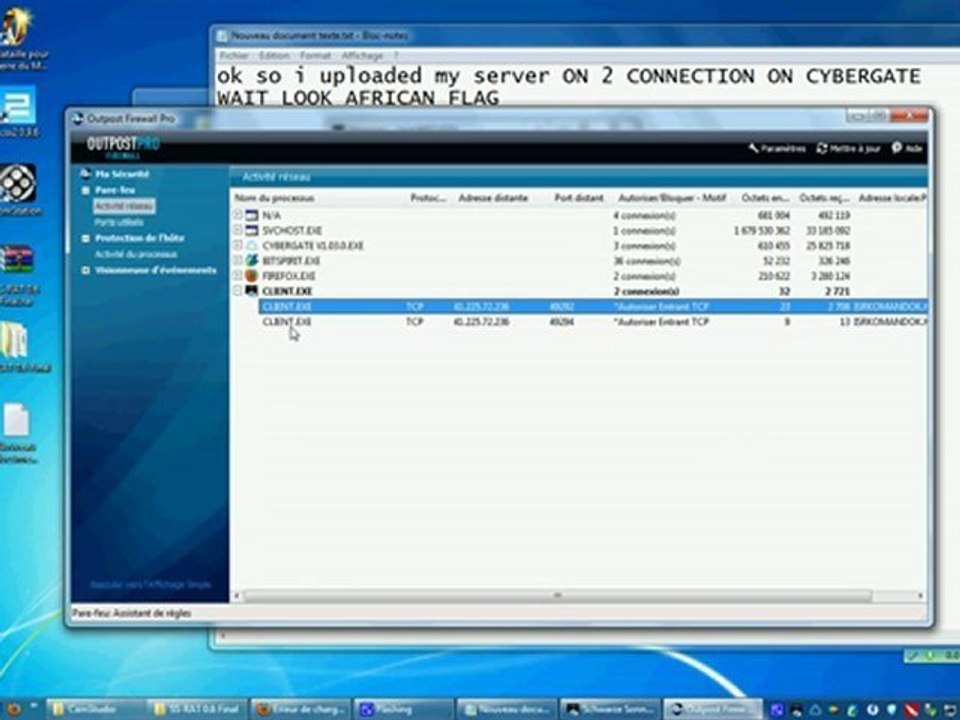Click the SVCHOST.EXE process icon
Screen dimensions: 960x720
click(x=252, y=230)
